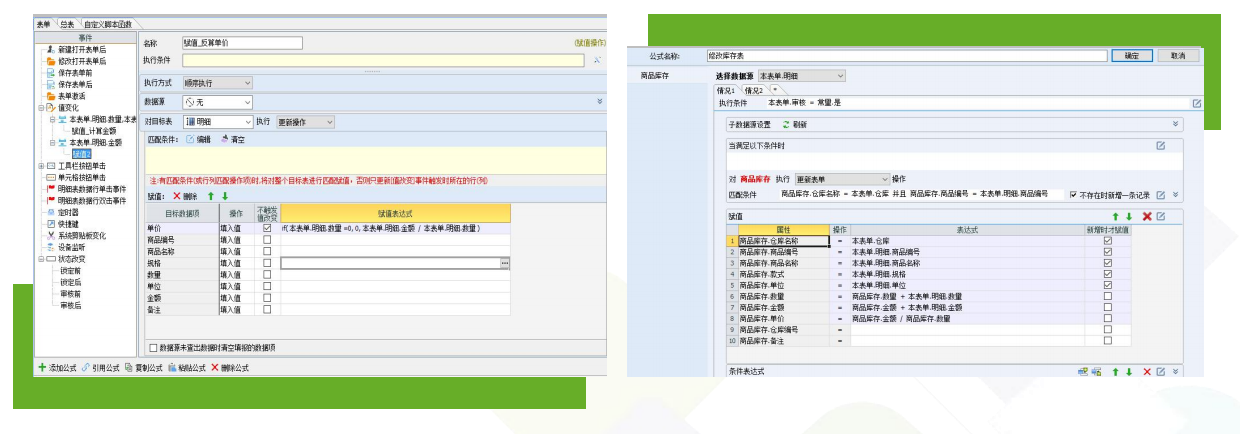Open 执行方式 顺序执行 dropdown
The height and width of the screenshot is (434, 1240).
point(217,82)
